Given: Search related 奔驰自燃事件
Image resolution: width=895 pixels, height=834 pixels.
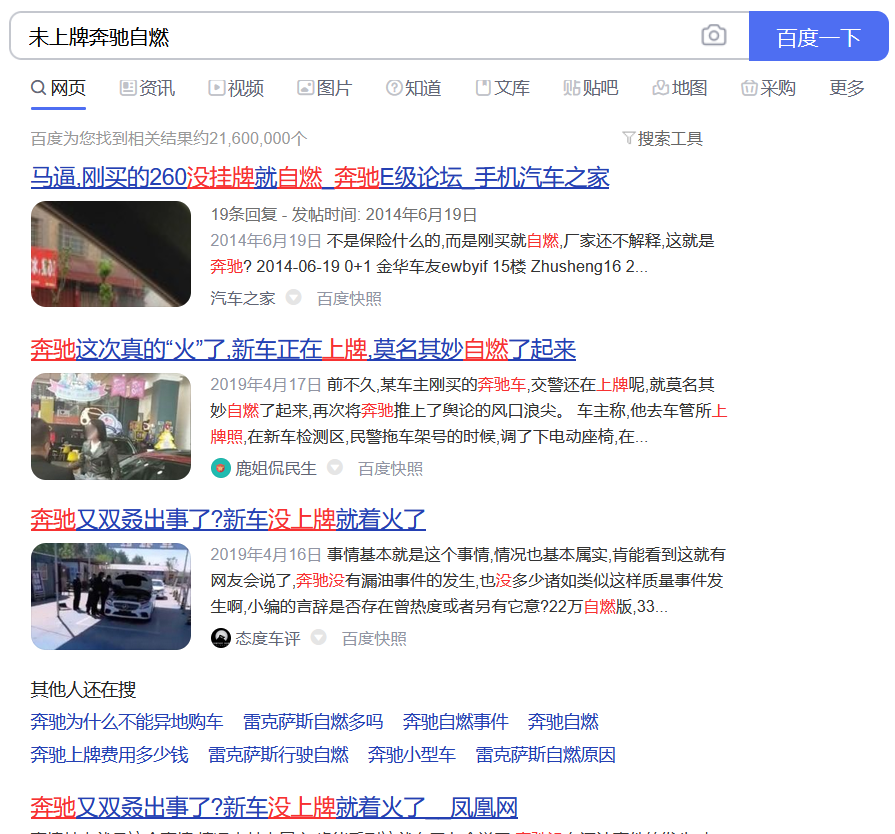Looking at the screenshot, I should [455, 722].
